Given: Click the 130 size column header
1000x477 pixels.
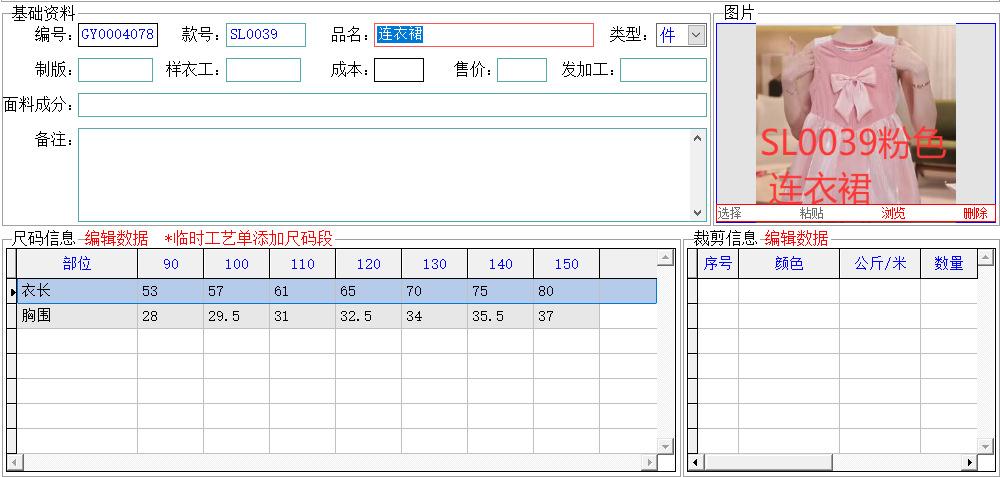Looking at the screenshot, I should click(434, 264).
